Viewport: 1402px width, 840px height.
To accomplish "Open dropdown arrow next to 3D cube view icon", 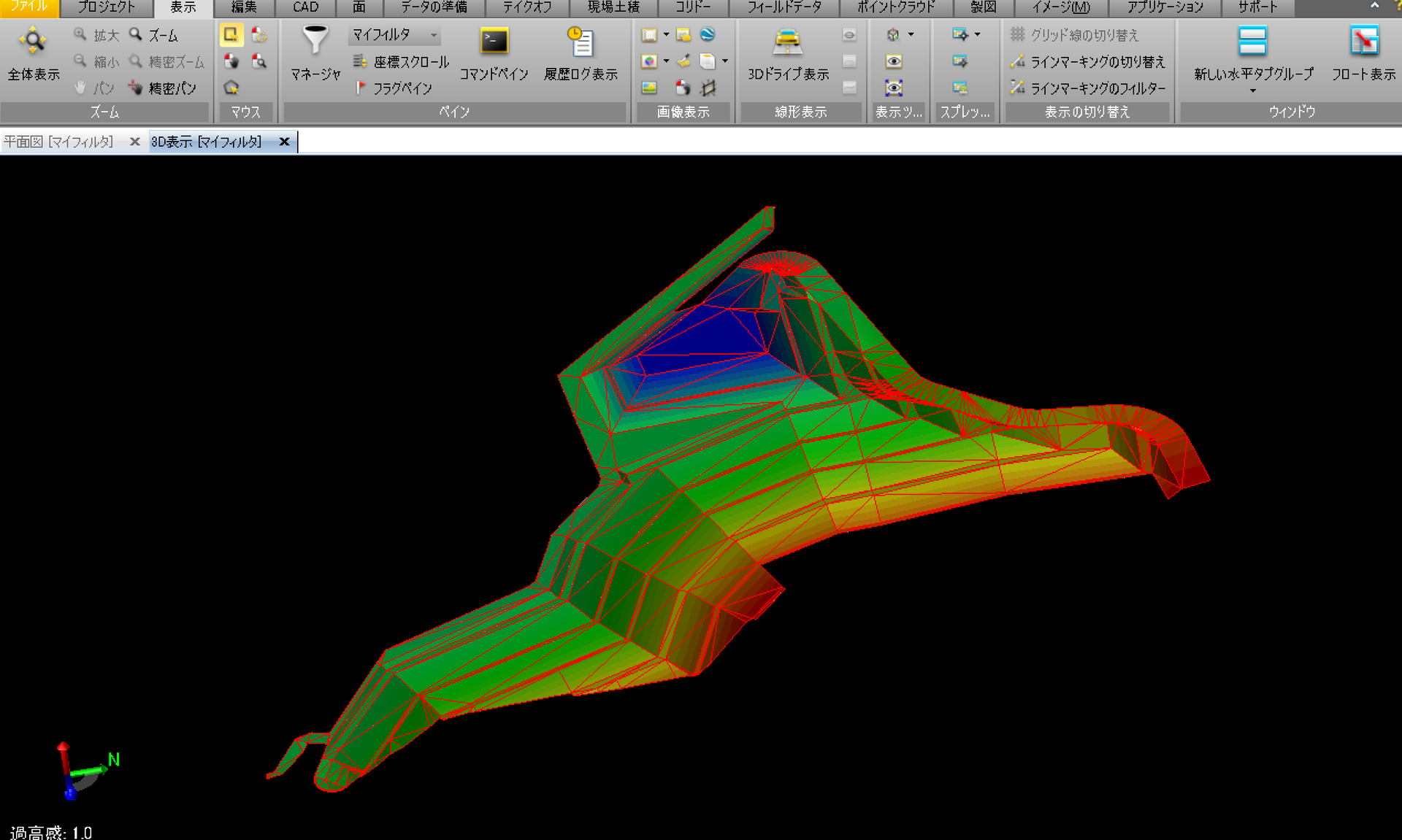I will [x=911, y=34].
